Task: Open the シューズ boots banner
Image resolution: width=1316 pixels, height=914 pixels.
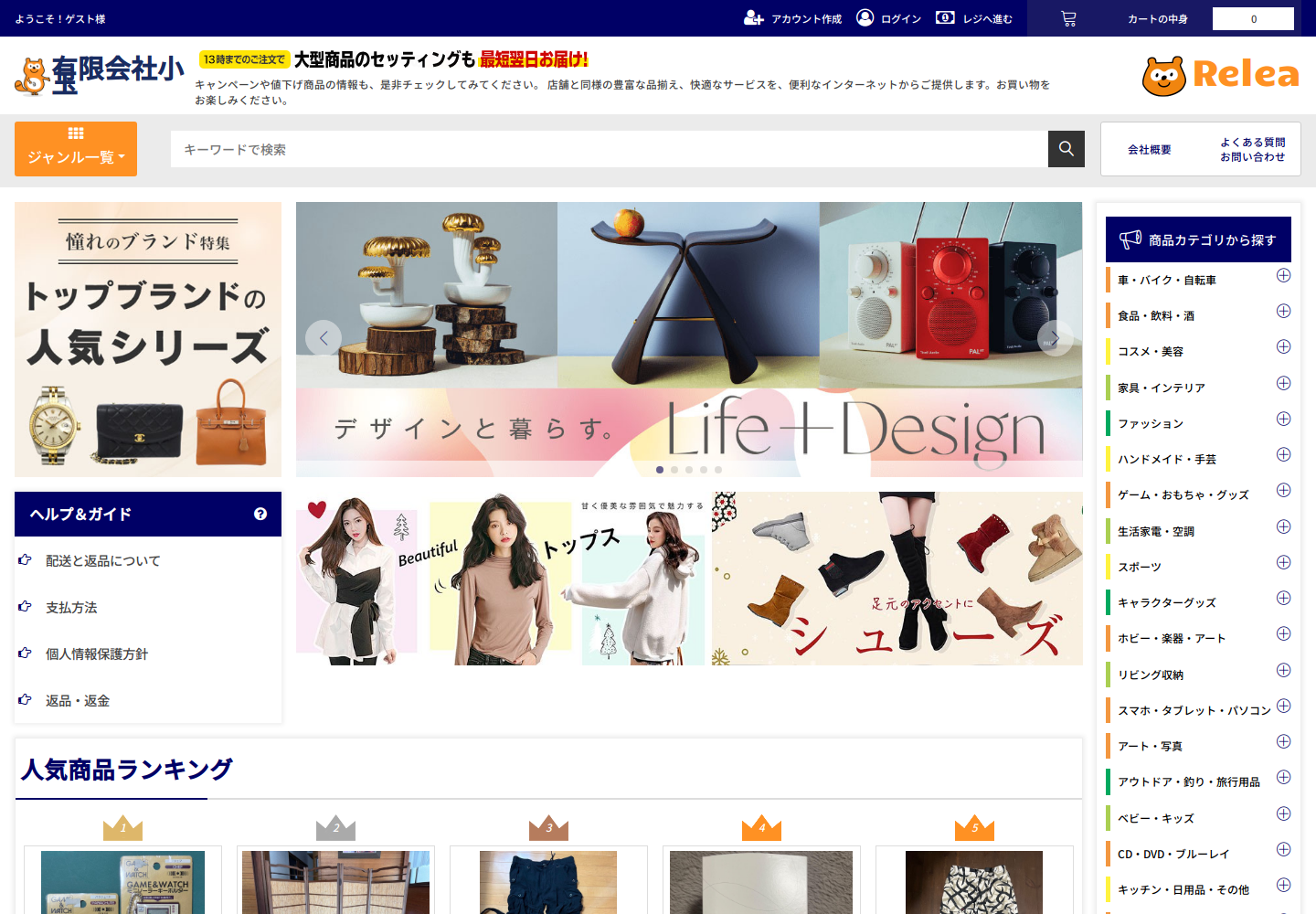Action: [x=897, y=579]
